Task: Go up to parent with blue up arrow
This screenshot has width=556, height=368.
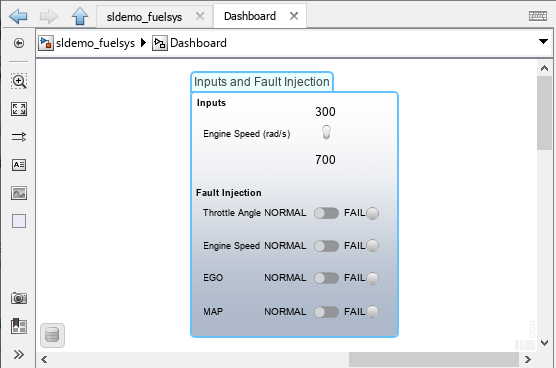Action: coord(80,16)
